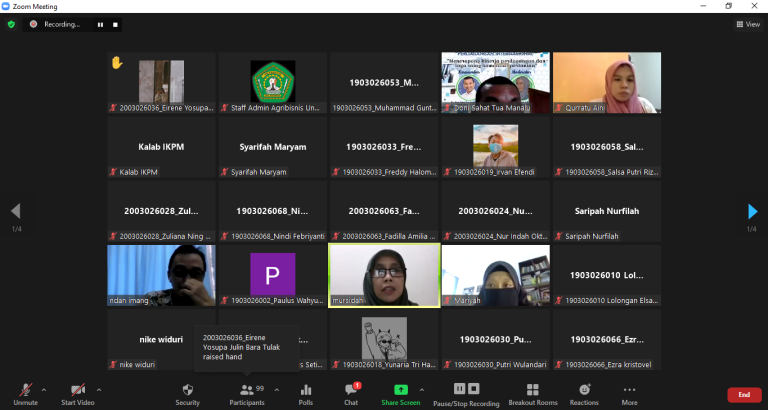
Task: Open Reactions menu
Action: (x=584, y=394)
